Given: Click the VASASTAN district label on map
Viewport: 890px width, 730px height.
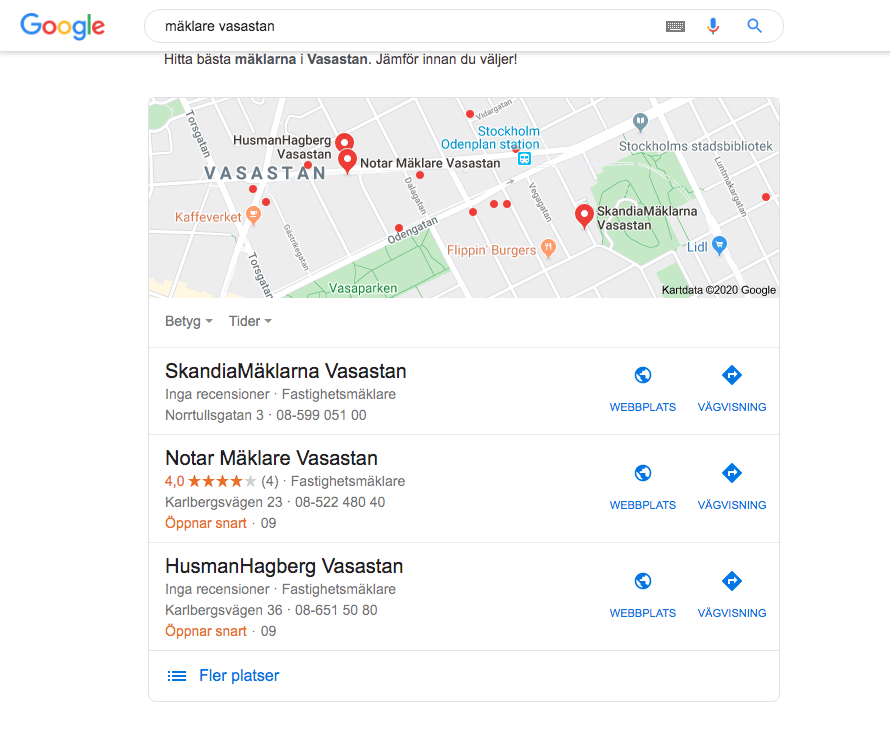Looking at the screenshot, I should click(265, 173).
